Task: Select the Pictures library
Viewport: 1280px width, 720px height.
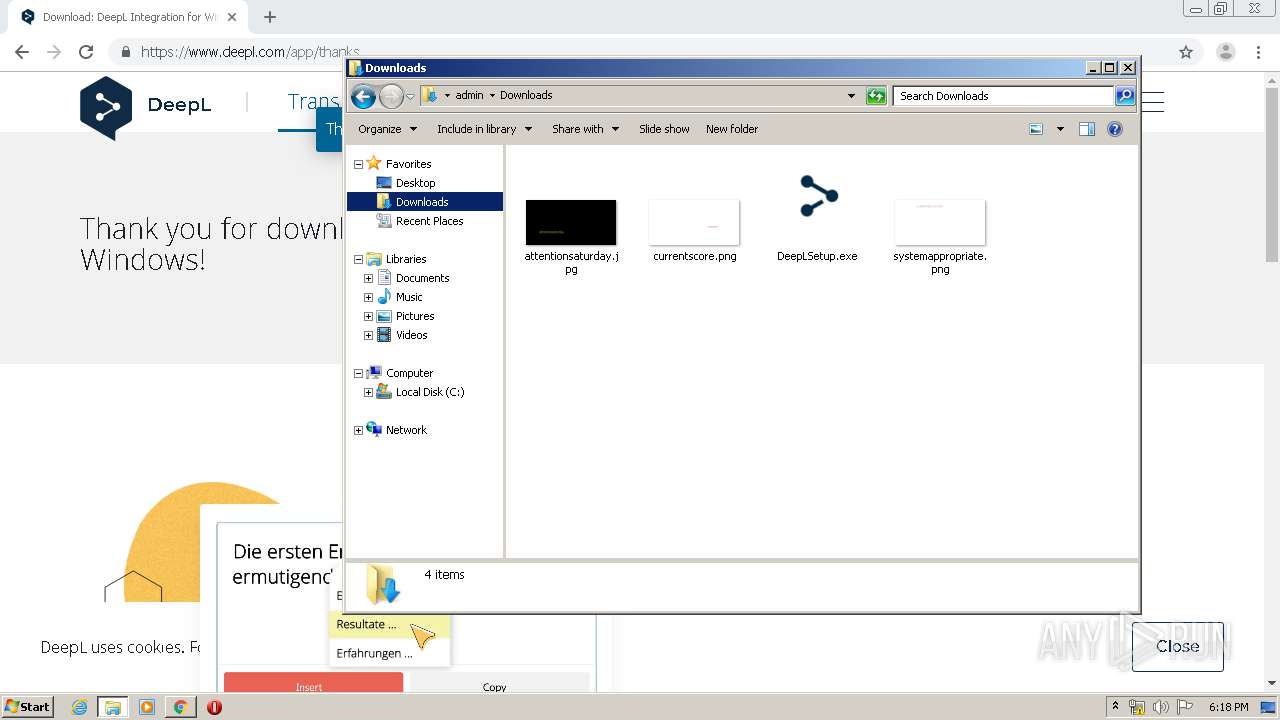Action: pyautogui.click(x=415, y=316)
